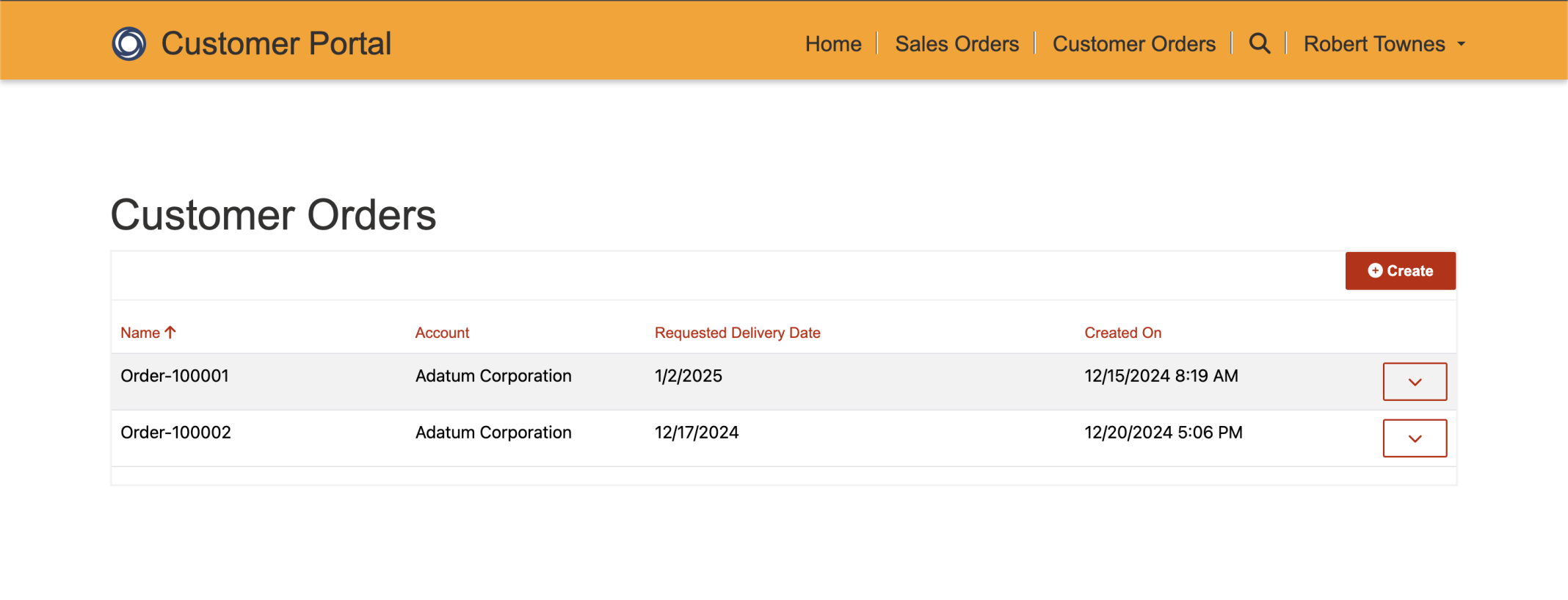Sort by Name column header
This screenshot has width=1568, height=600.
(140, 333)
